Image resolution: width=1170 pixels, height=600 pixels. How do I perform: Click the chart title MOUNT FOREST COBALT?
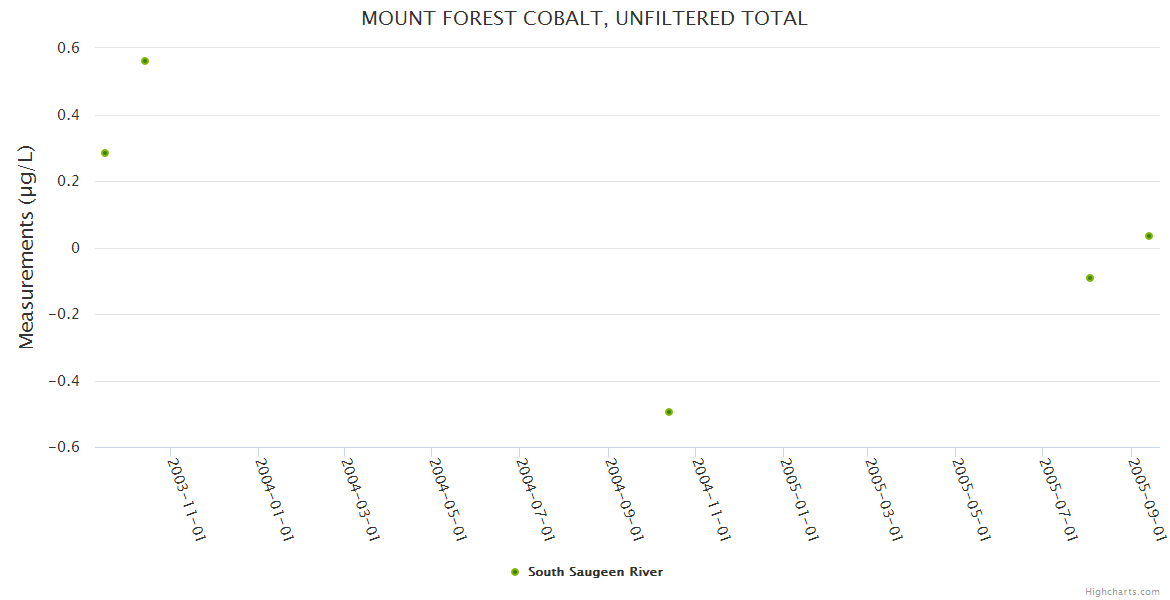(584, 19)
